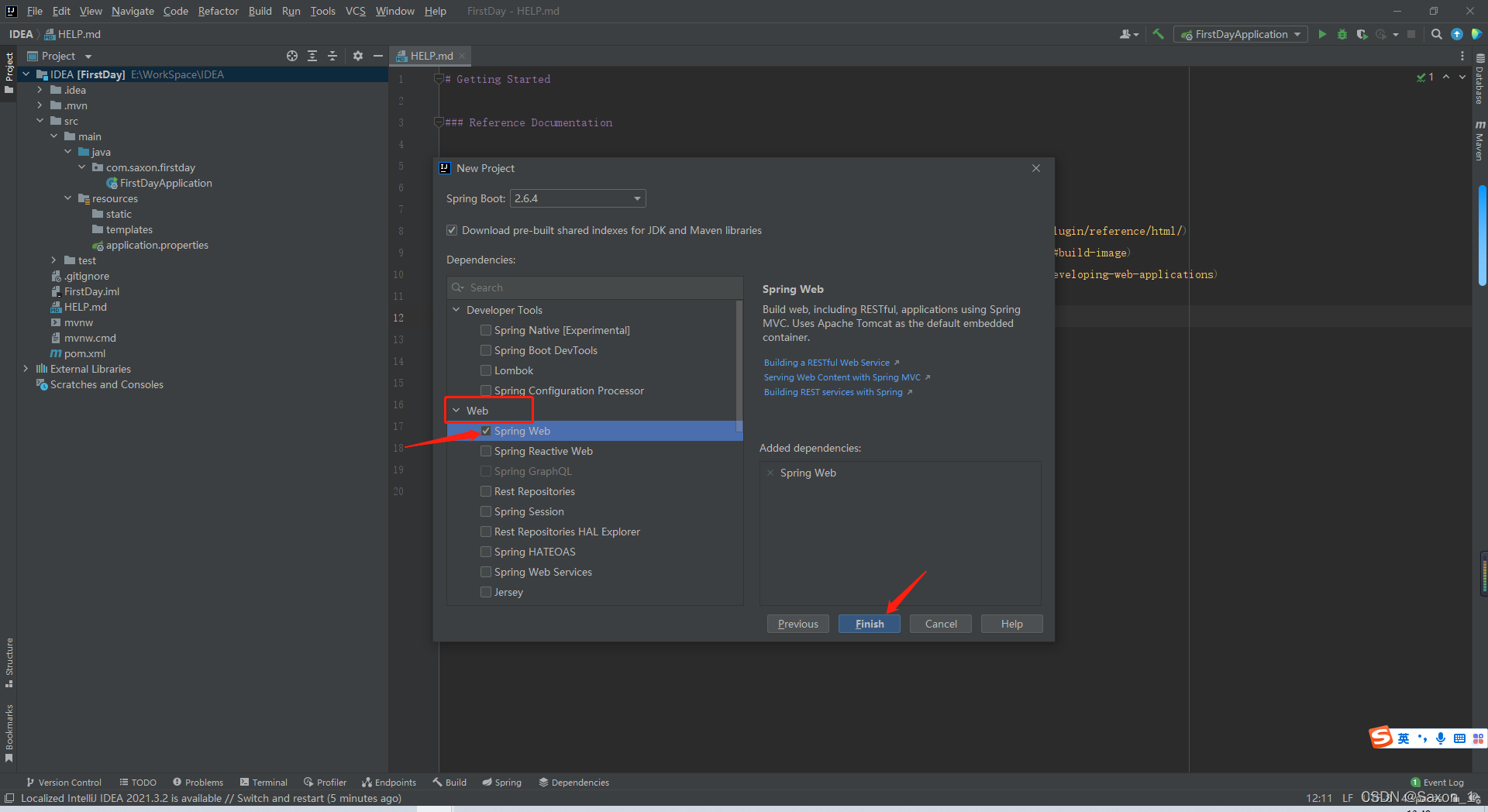1488x812 pixels.
Task: Click the Build project hammer icon
Action: pos(1159,34)
